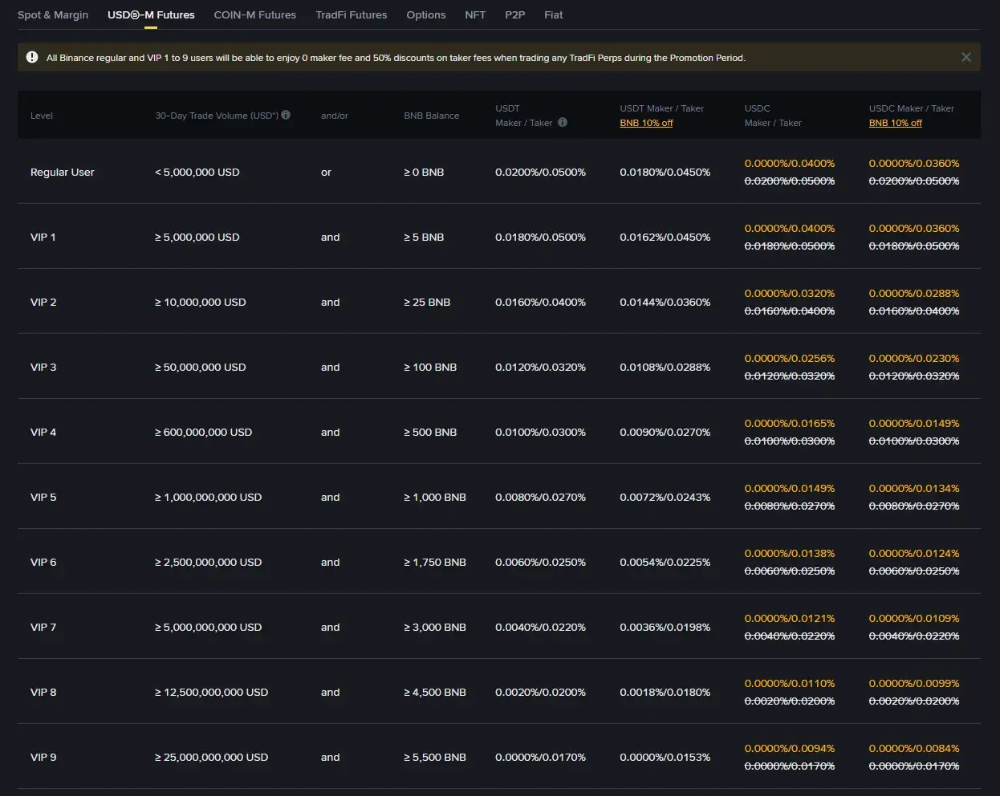
Task: Click USDT fee 0.0020%/0.0200%
Action: 540,693
